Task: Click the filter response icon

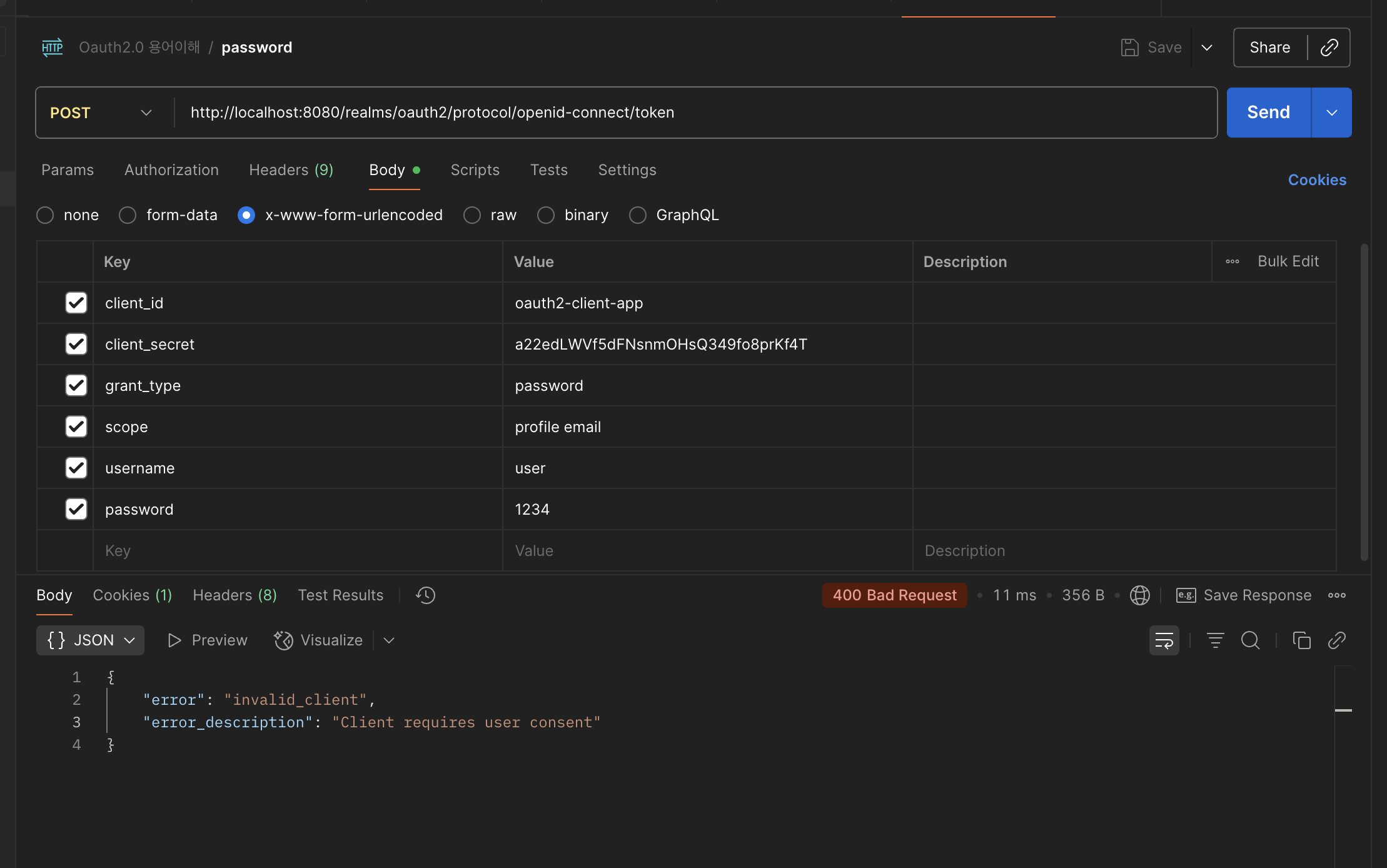Action: [1215, 640]
